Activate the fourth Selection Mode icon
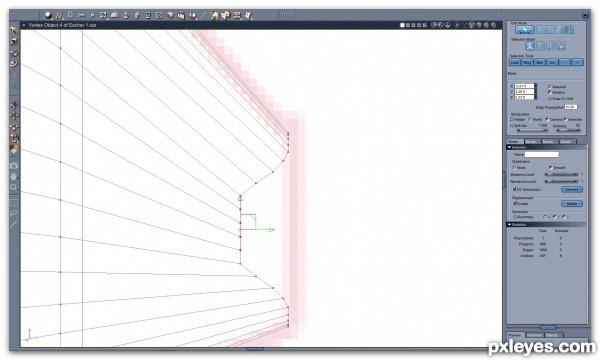Image resolution: width=600 pixels, height=360 pixels. 561,46
